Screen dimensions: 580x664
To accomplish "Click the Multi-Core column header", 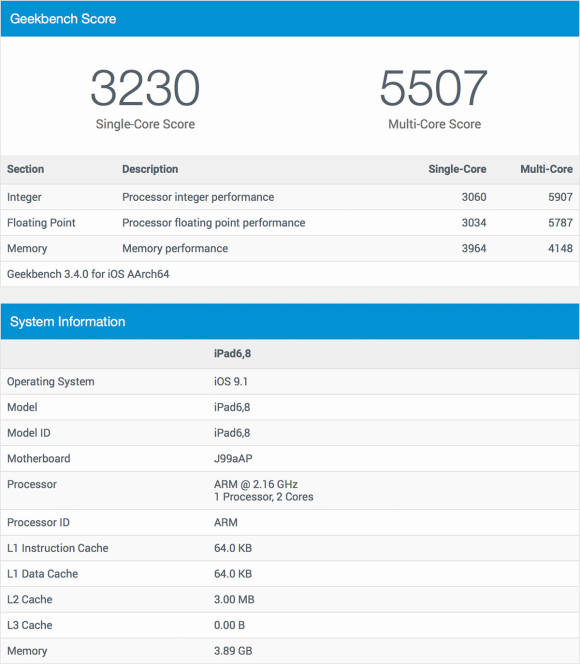I will (x=546, y=169).
